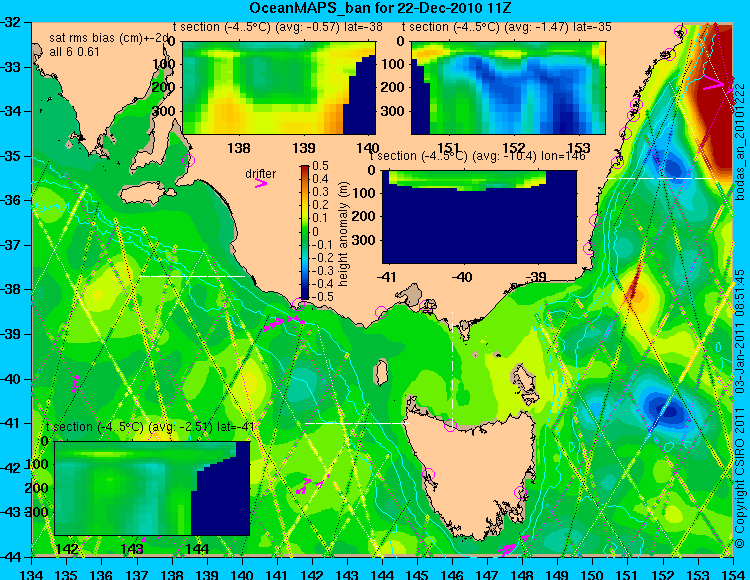Click the 'all 6 0.61' statistics text
The width and height of the screenshot is (750, 580).
click(74, 52)
